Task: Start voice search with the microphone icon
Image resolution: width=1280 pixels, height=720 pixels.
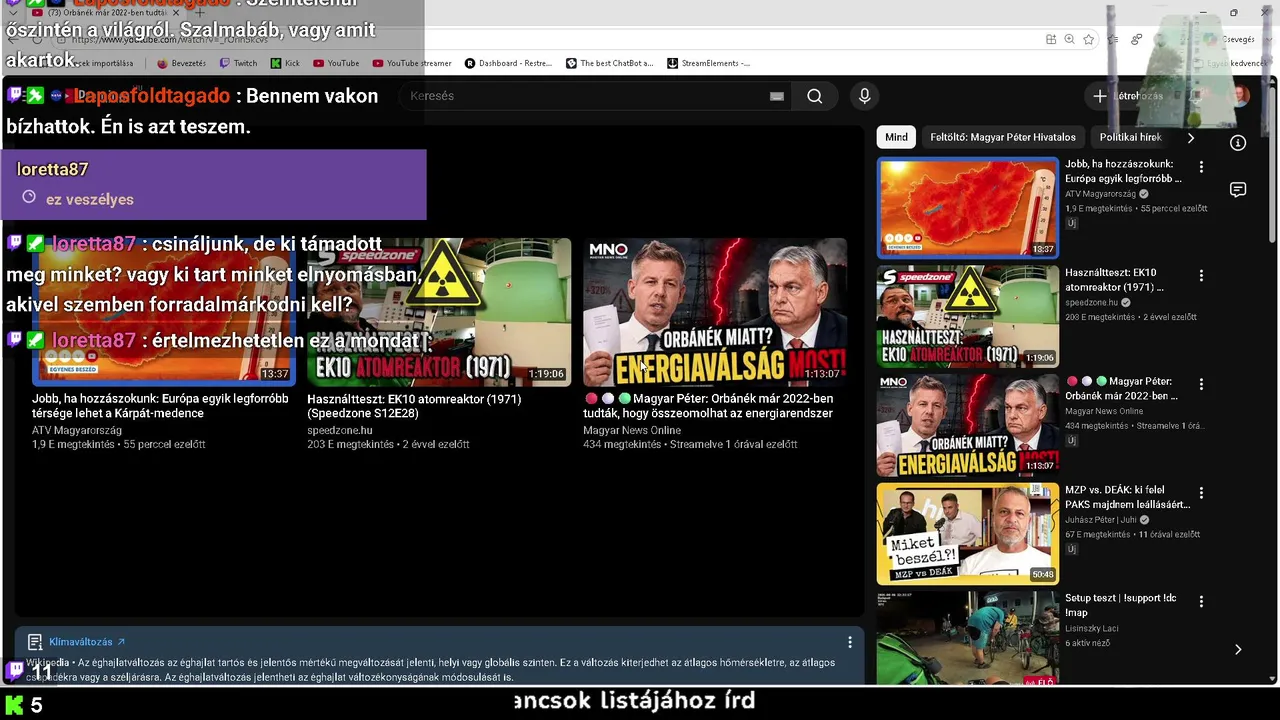Action: tap(865, 96)
